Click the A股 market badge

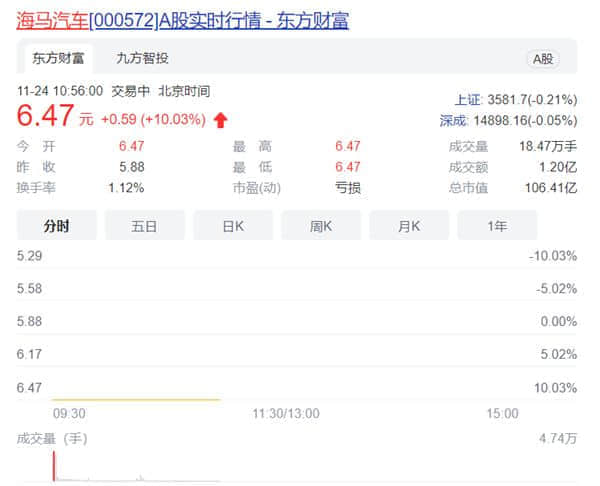pos(543,59)
